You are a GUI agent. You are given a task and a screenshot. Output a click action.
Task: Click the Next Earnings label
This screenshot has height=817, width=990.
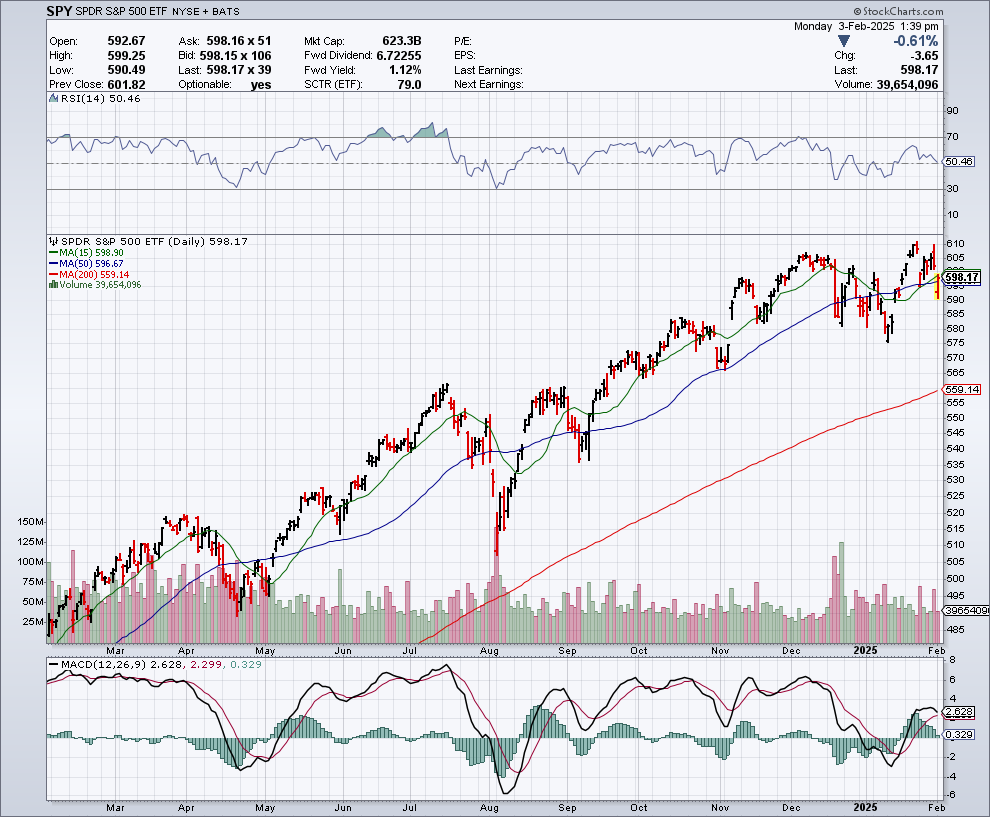[x=489, y=85]
